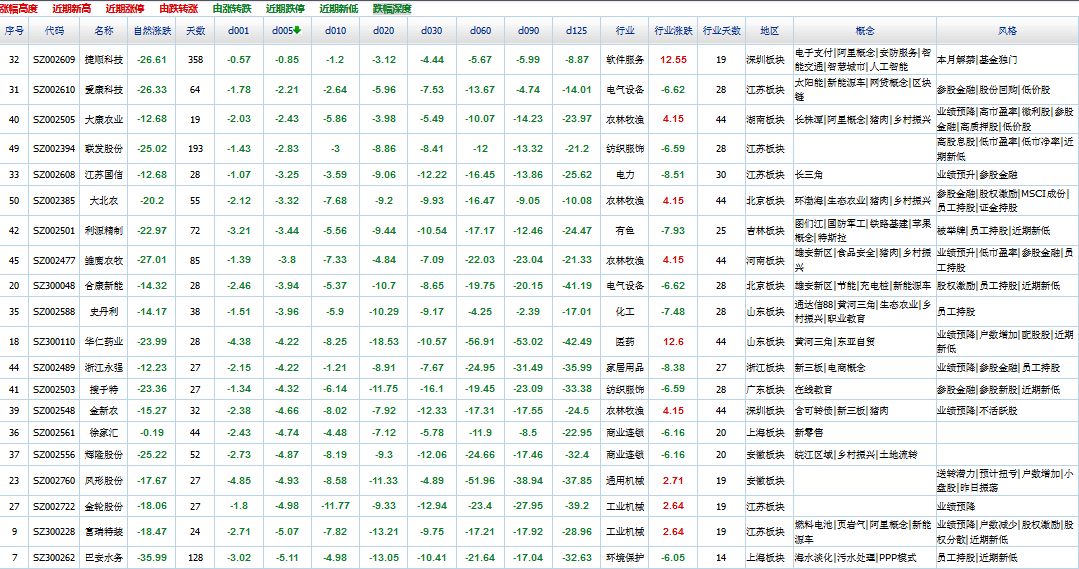The height and width of the screenshot is (569, 1079).
Task: Select the 由跌转涨 tab
Action: coord(179,9)
